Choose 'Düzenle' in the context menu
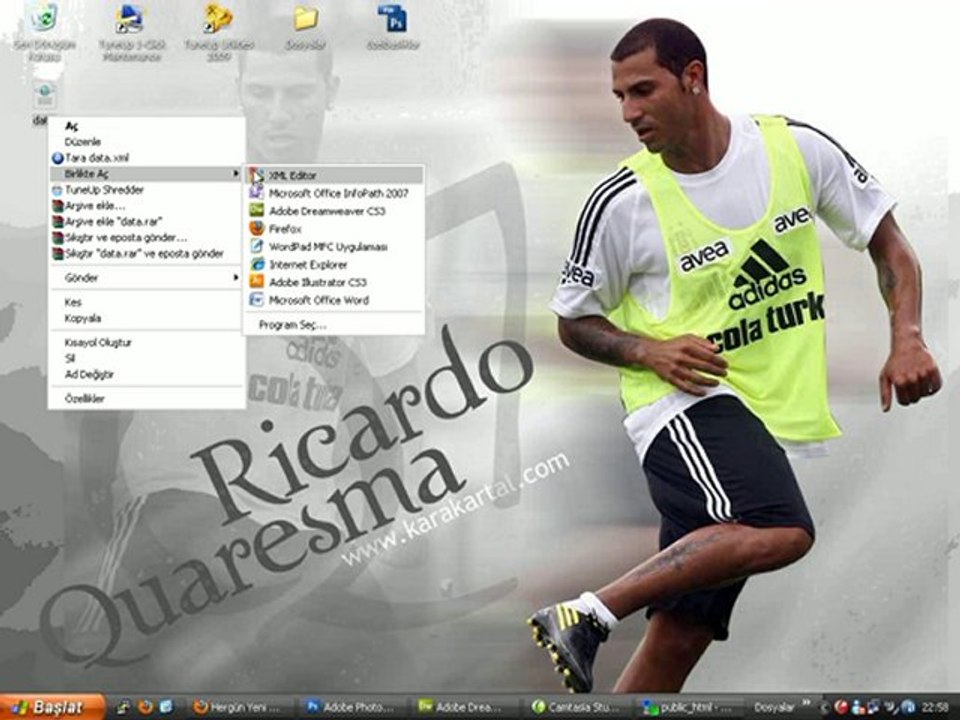 [147, 142]
